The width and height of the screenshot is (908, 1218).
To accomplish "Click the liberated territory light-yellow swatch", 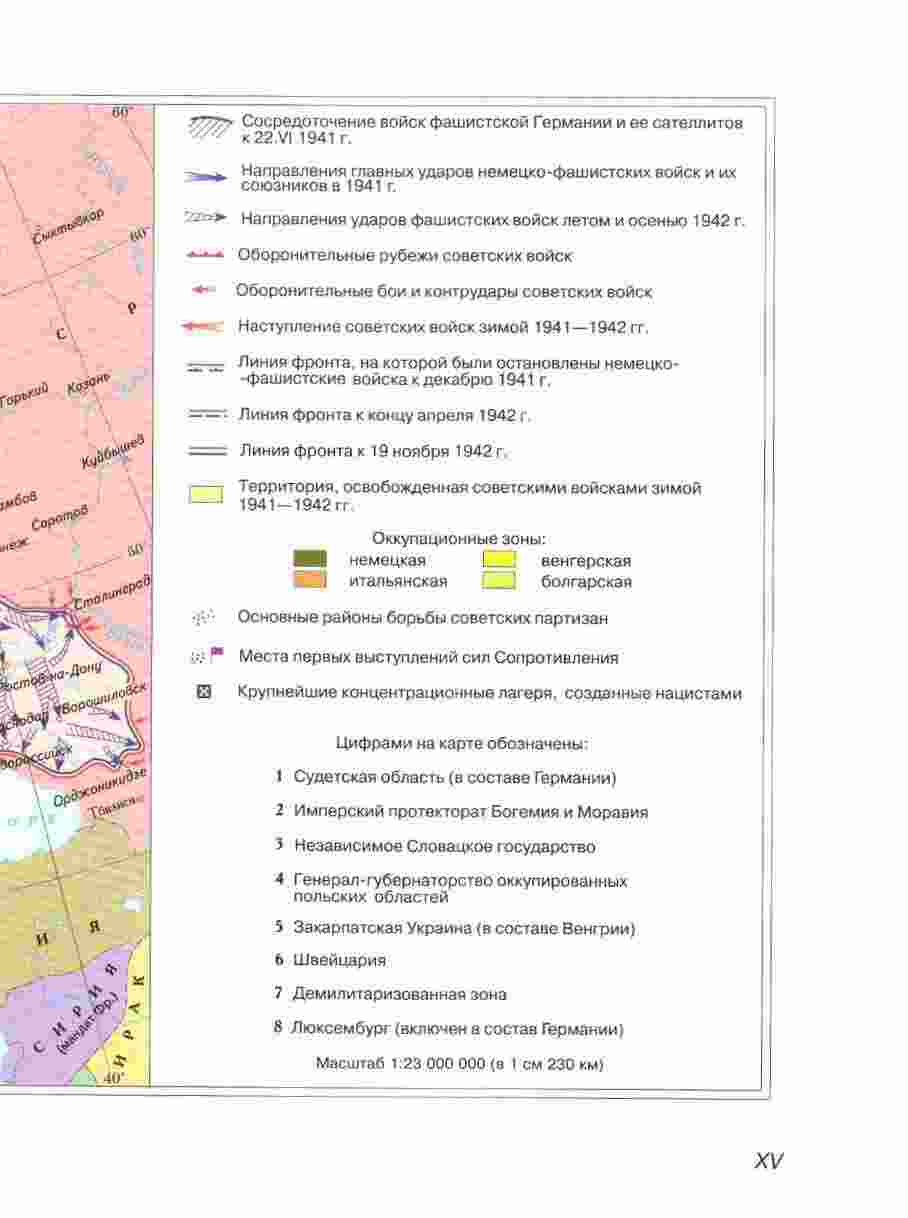I will pyautogui.click(x=206, y=496).
